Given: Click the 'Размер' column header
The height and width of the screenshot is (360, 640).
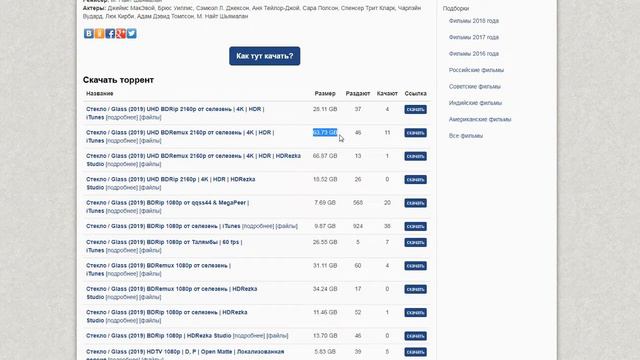Looking at the screenshot, I should coord(325,93).
